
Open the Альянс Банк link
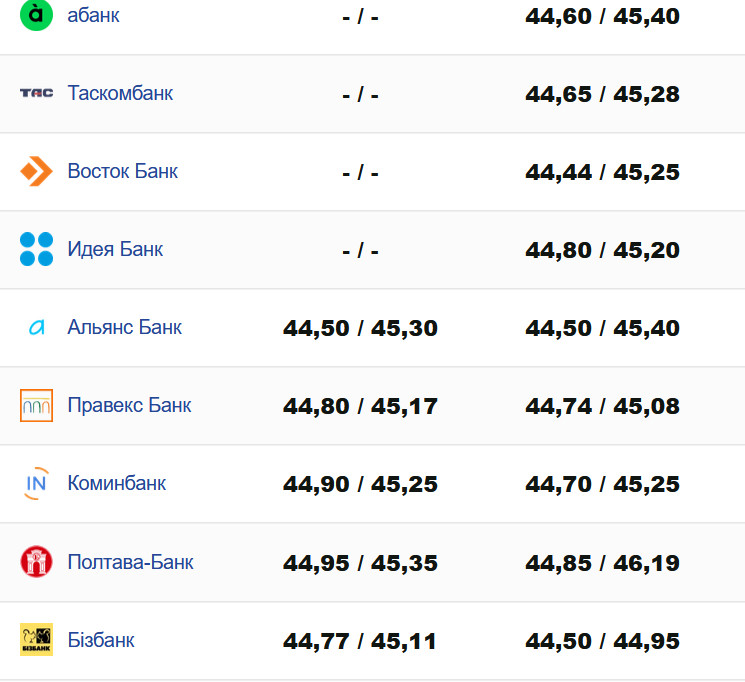click(x=124, y=327)
